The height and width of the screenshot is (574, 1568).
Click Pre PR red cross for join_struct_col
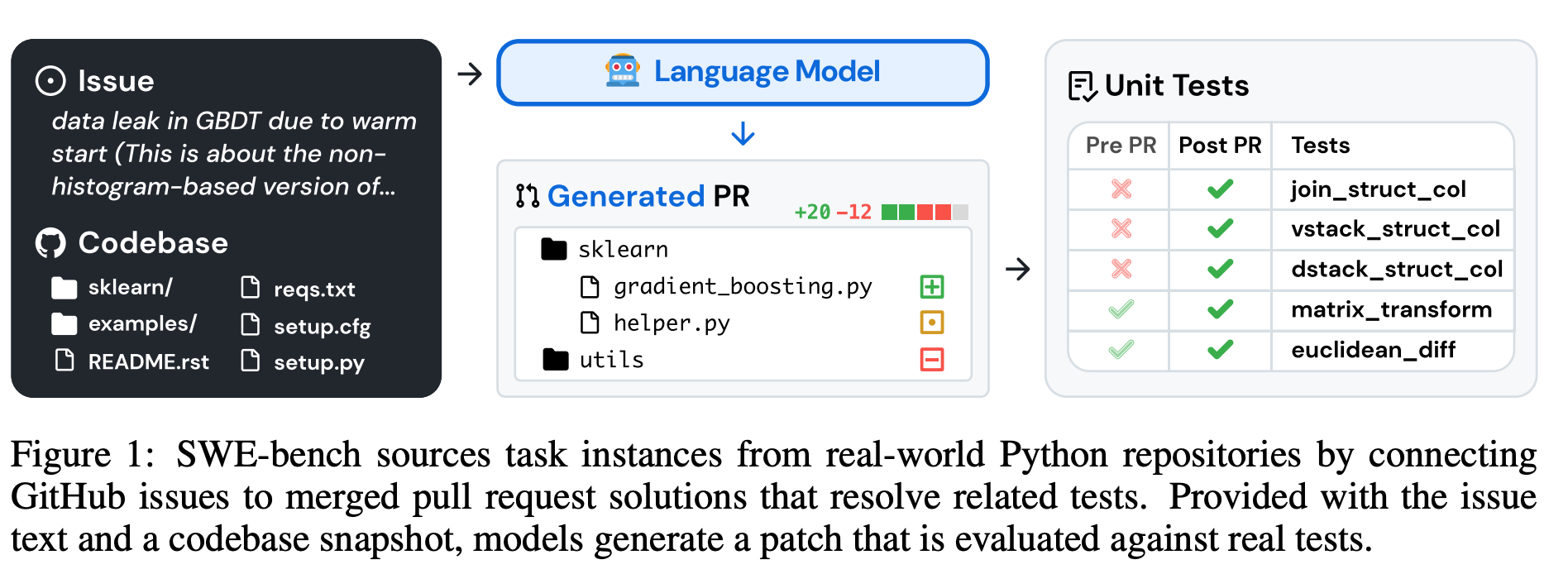[1121, 189]
